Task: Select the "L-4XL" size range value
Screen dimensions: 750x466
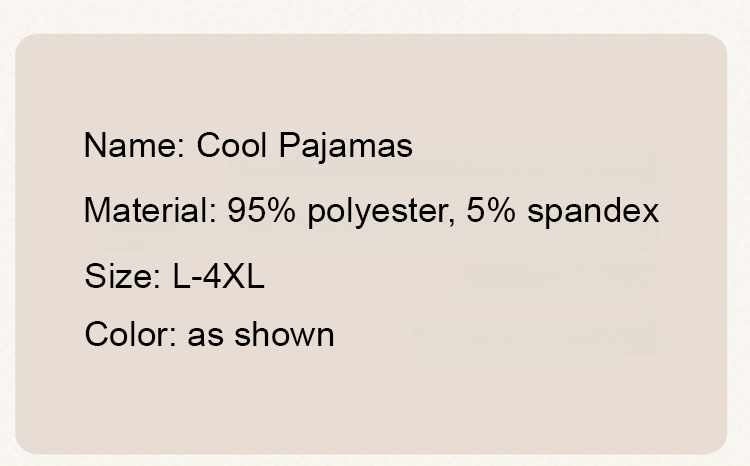Action: click(x=218, y=276)
